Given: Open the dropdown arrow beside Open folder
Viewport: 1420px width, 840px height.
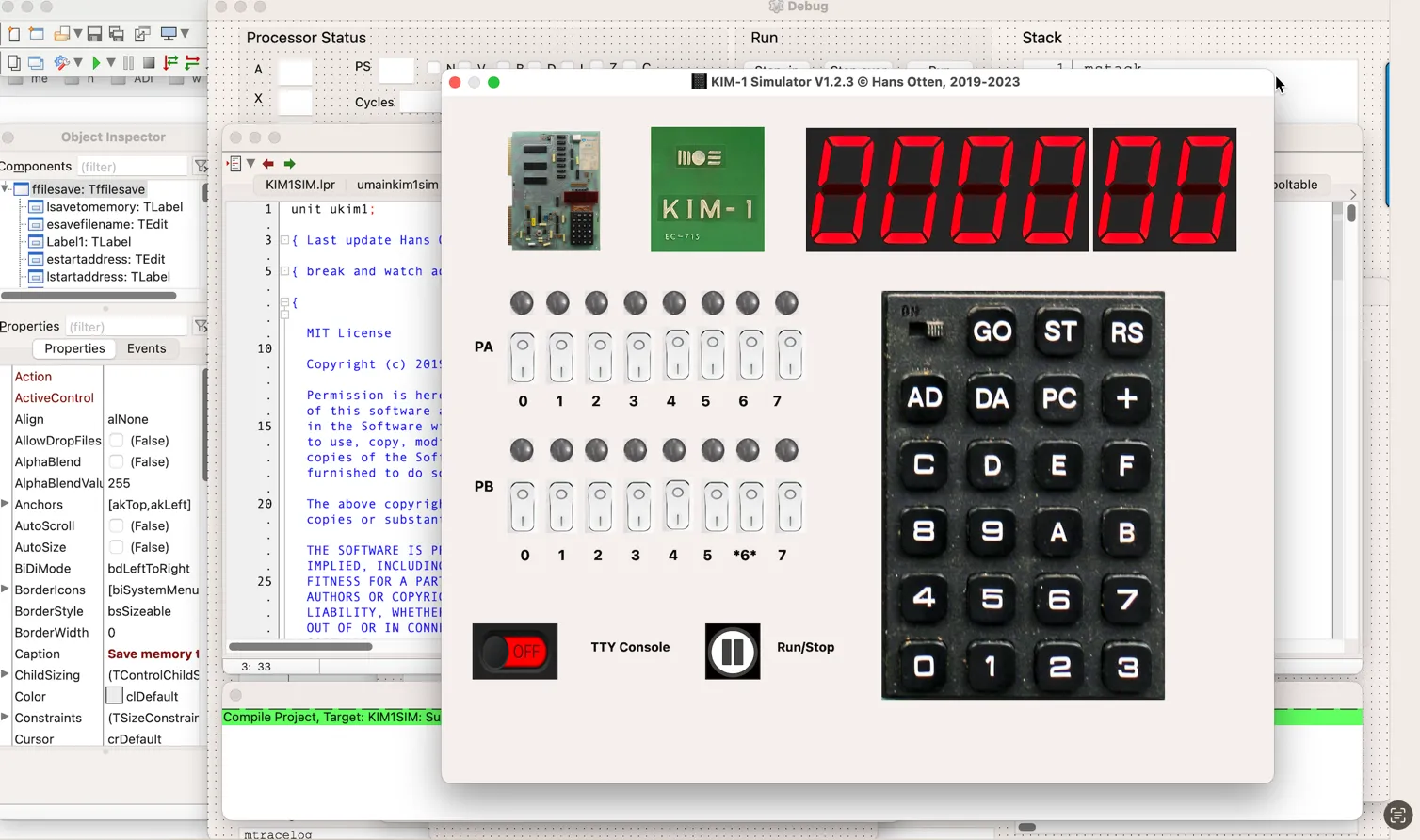Looking at the screenshot, I should [78, 34].
